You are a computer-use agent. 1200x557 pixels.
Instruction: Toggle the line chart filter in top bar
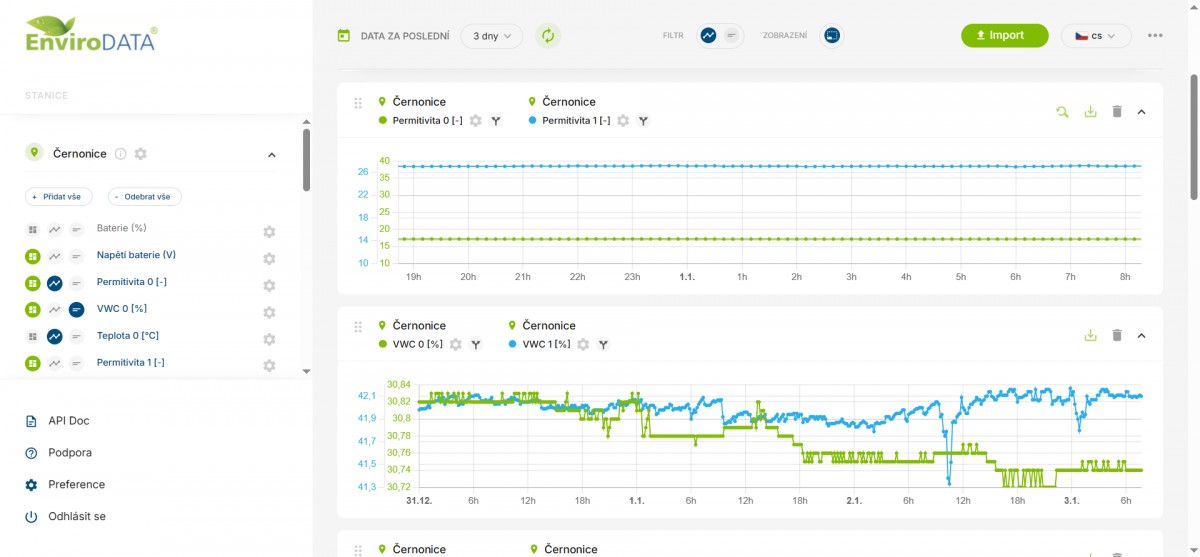click(x=708, y=36)
